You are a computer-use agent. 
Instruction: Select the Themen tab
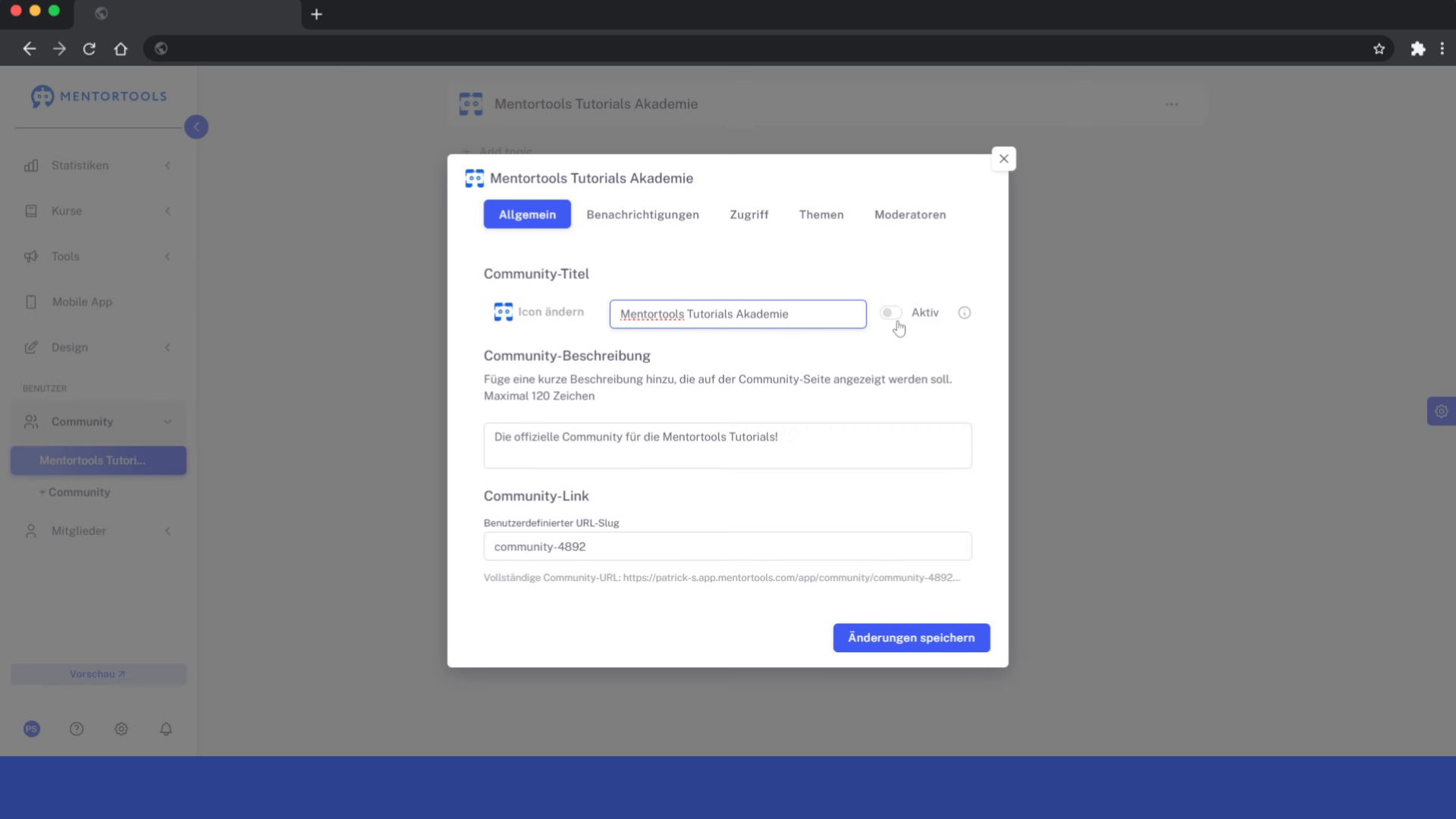[821, 215]
